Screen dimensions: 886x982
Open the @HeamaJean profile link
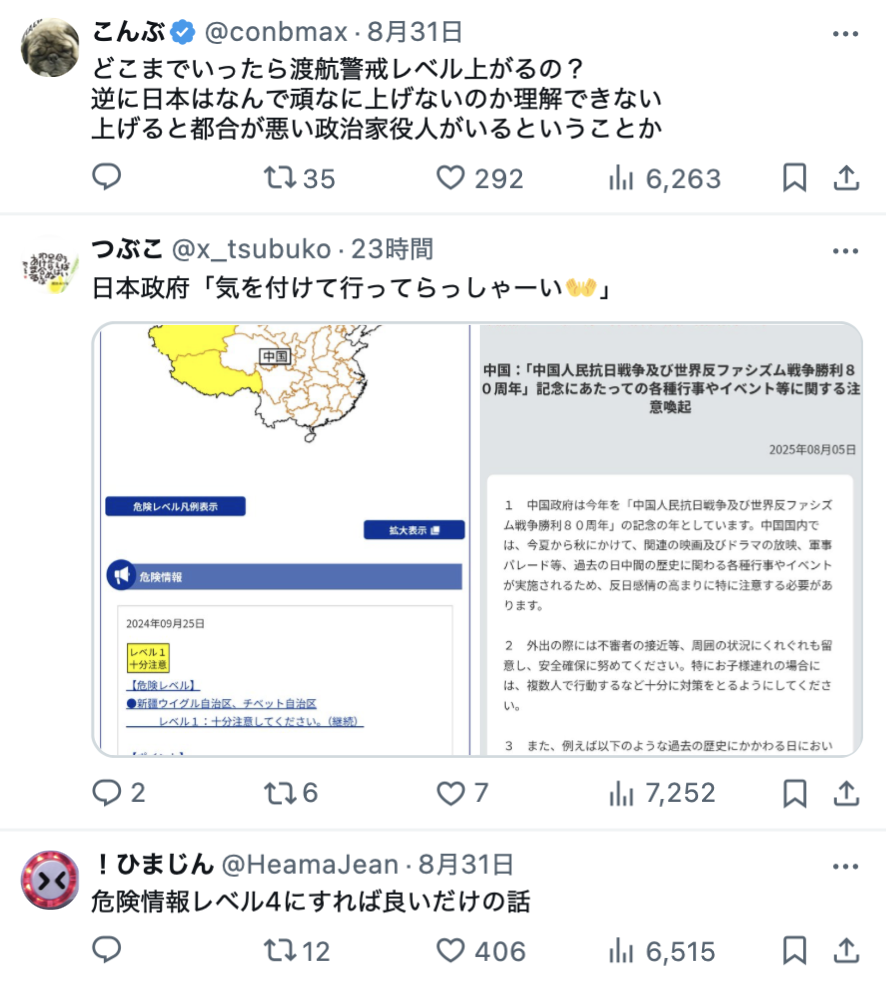(x=310, y=865)
